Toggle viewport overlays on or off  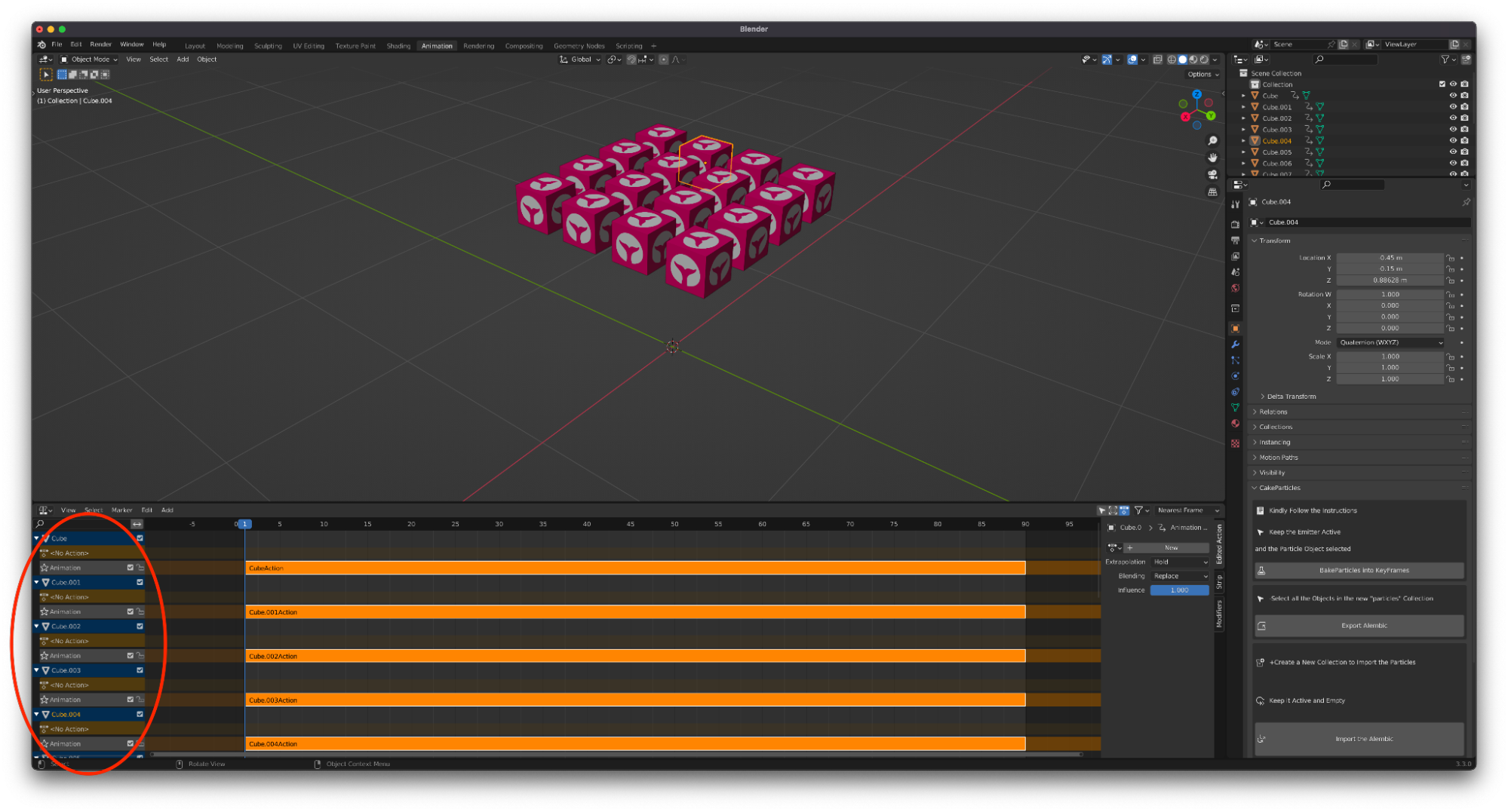coord(1132,60)
